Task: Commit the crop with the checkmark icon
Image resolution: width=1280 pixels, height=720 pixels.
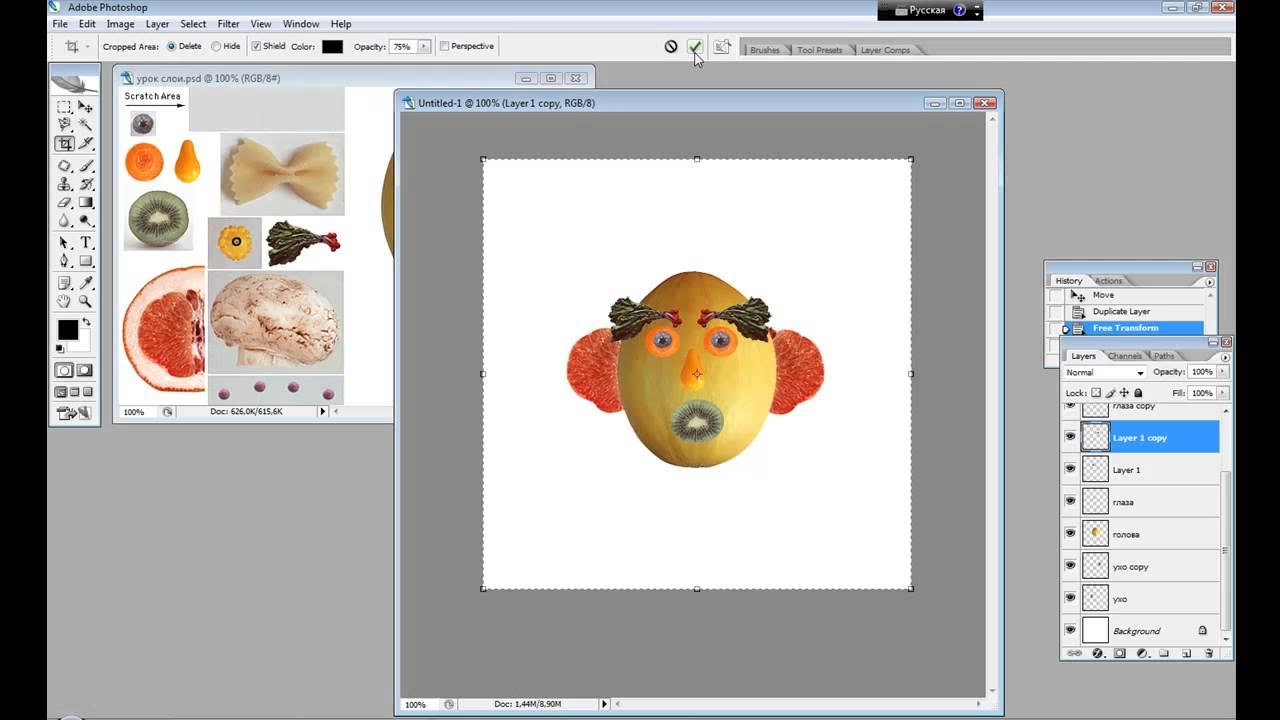Action: pos(695,47)
